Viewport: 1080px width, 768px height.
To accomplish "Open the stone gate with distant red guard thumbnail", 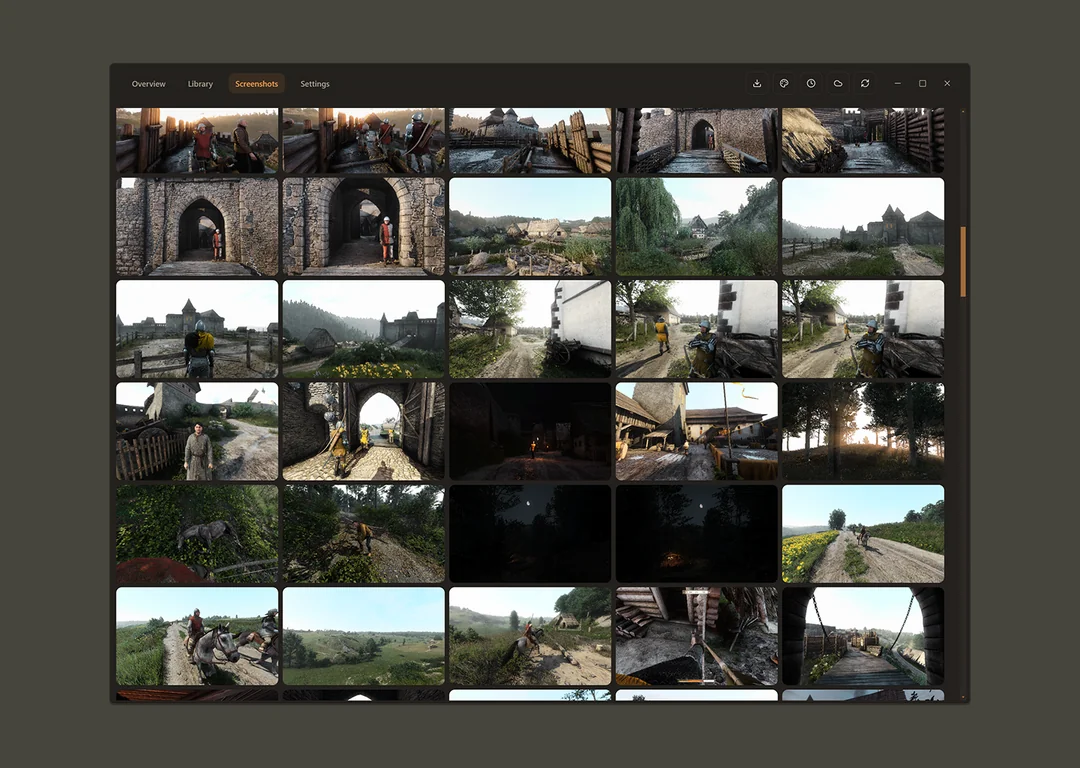I will pyautogui.click(x=197, y=227).
